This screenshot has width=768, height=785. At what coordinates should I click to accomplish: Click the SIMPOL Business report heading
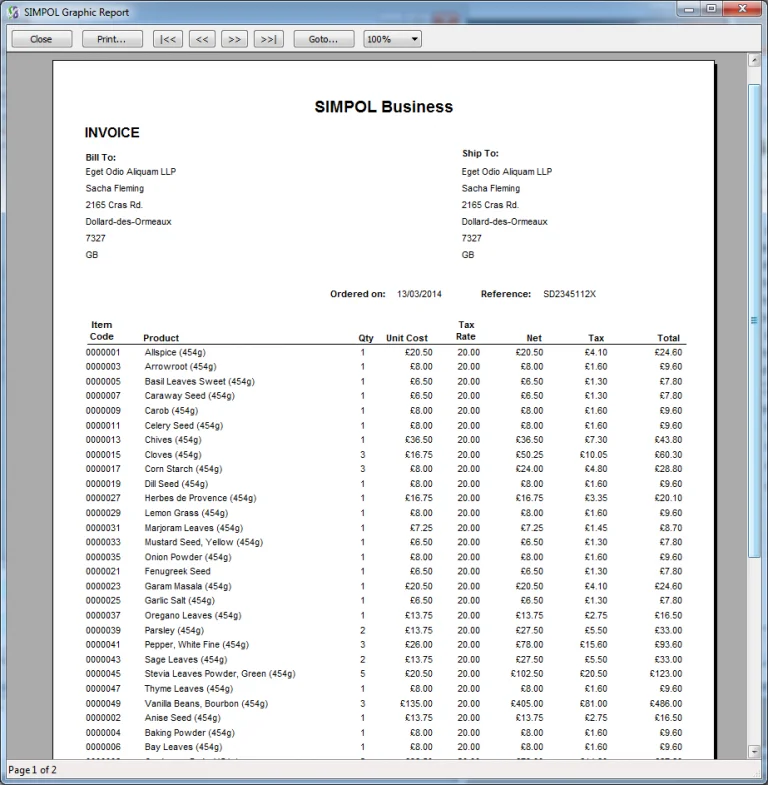[383, 107]
